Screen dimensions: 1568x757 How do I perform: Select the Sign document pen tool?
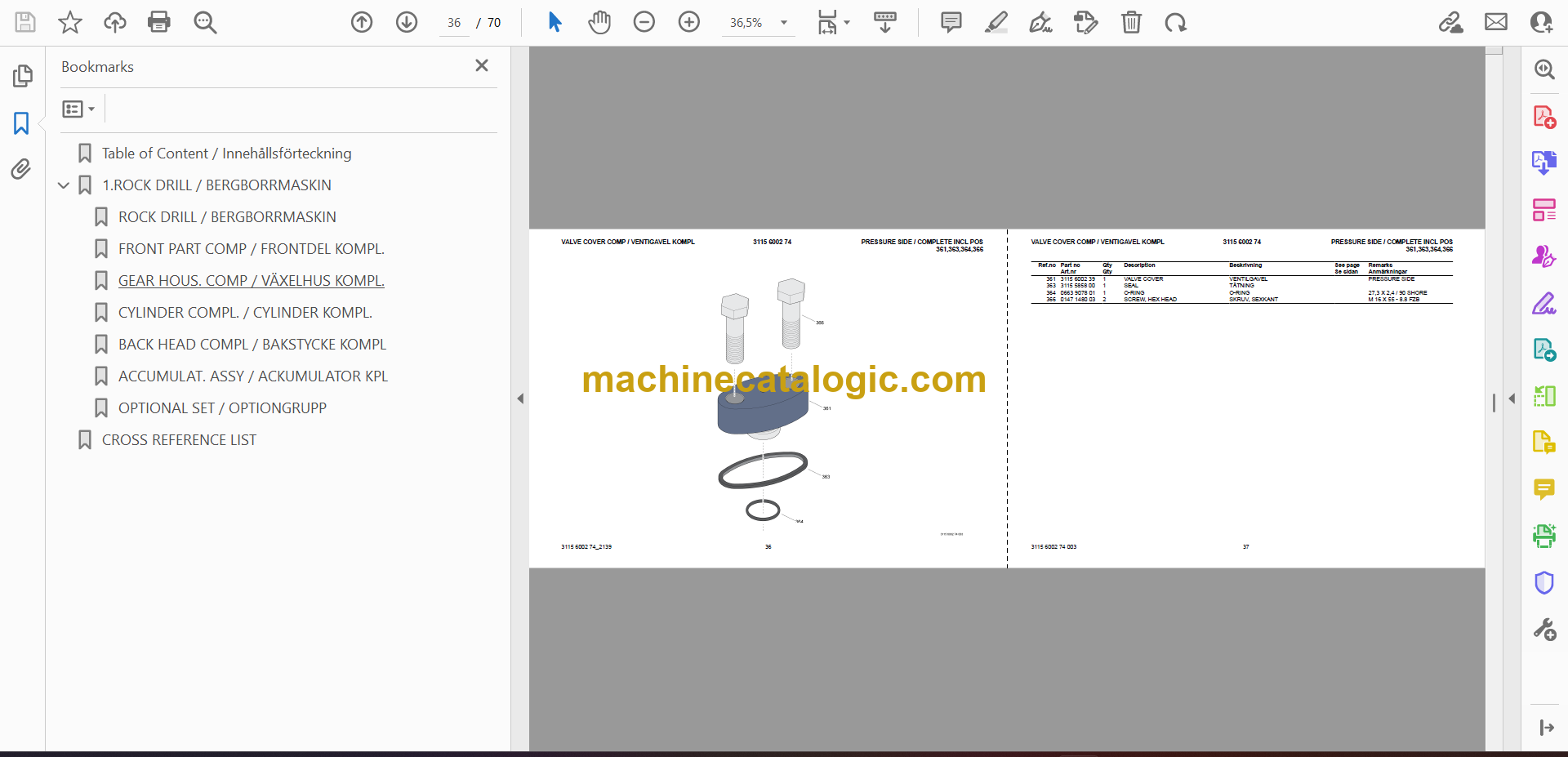(1041, 22)
